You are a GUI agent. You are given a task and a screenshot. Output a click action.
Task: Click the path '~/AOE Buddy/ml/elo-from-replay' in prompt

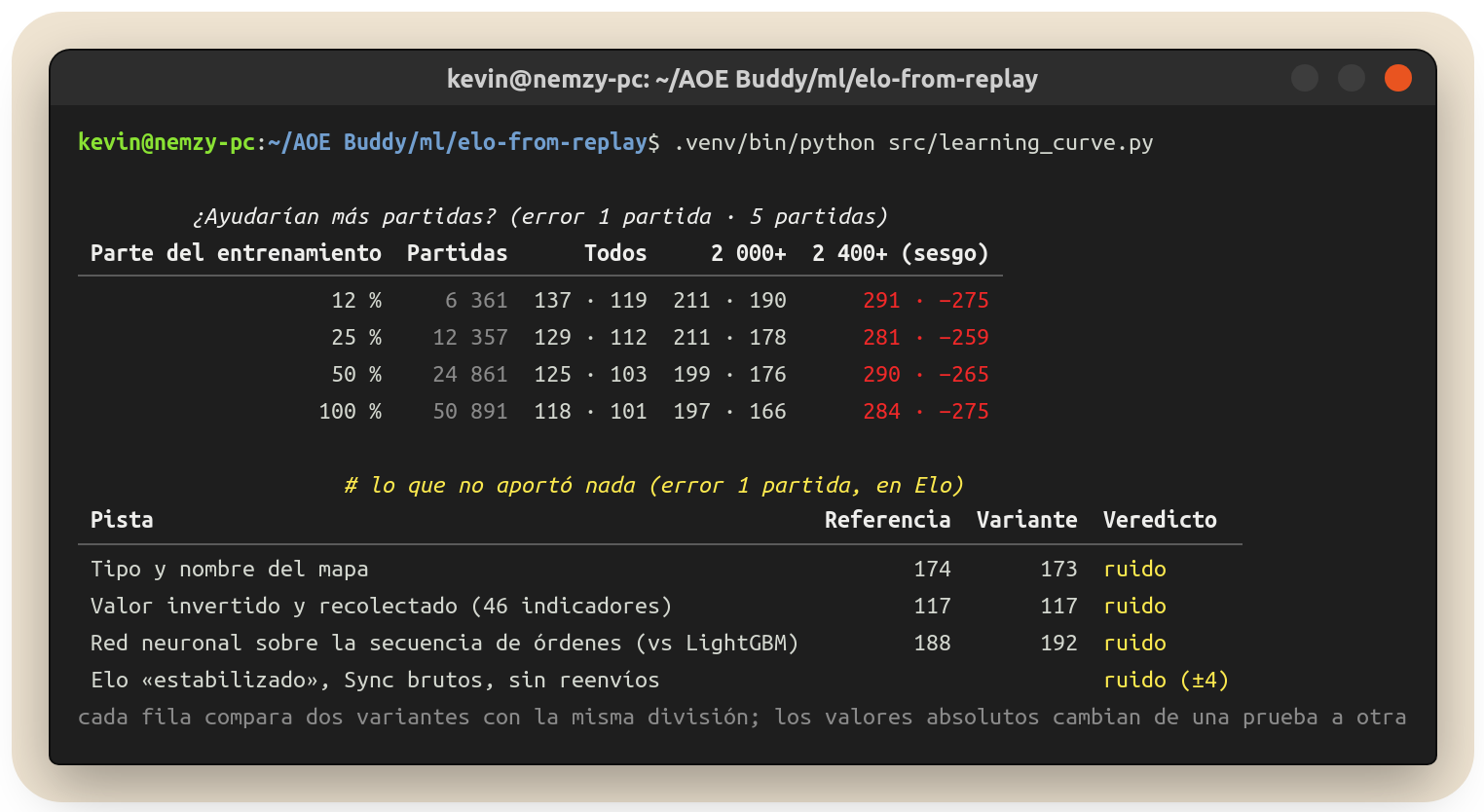(458, 142)
